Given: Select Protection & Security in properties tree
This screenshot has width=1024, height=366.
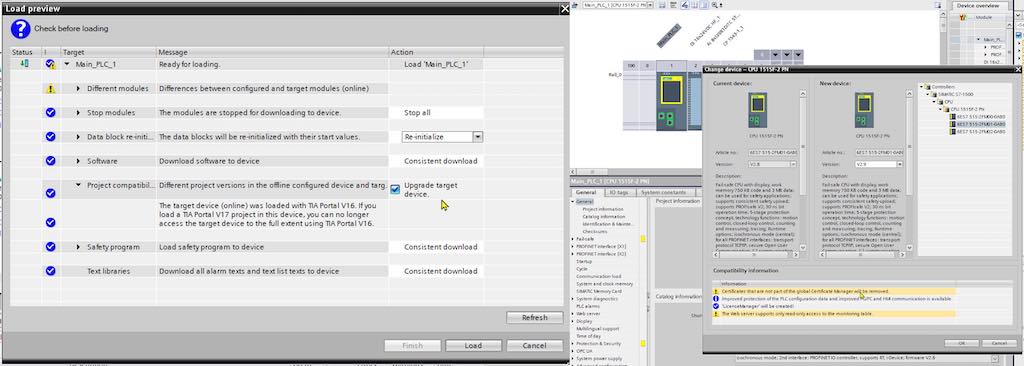Looking at the screenshot, I should pos(598,343).
